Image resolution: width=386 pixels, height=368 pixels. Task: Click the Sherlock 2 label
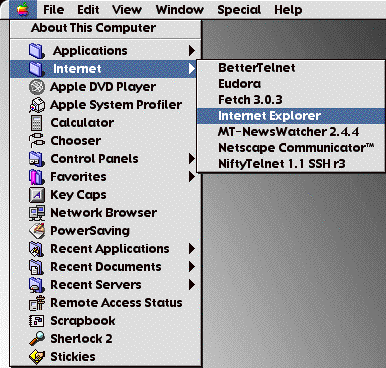(81, 339)
